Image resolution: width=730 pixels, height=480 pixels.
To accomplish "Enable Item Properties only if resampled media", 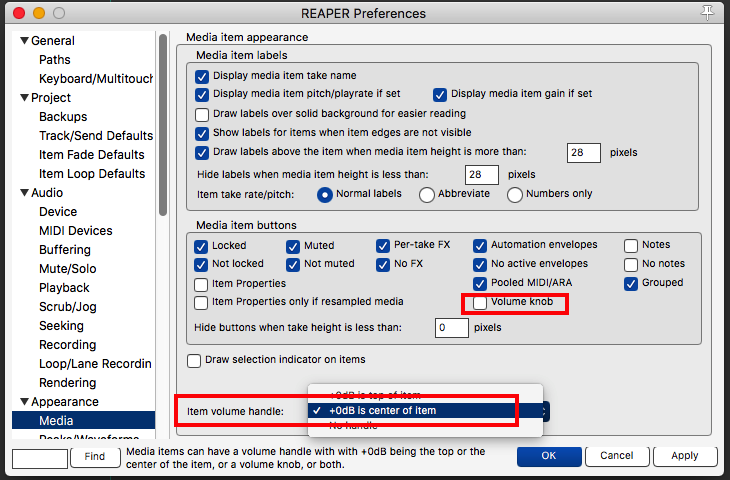I will [x=201, y=303].
